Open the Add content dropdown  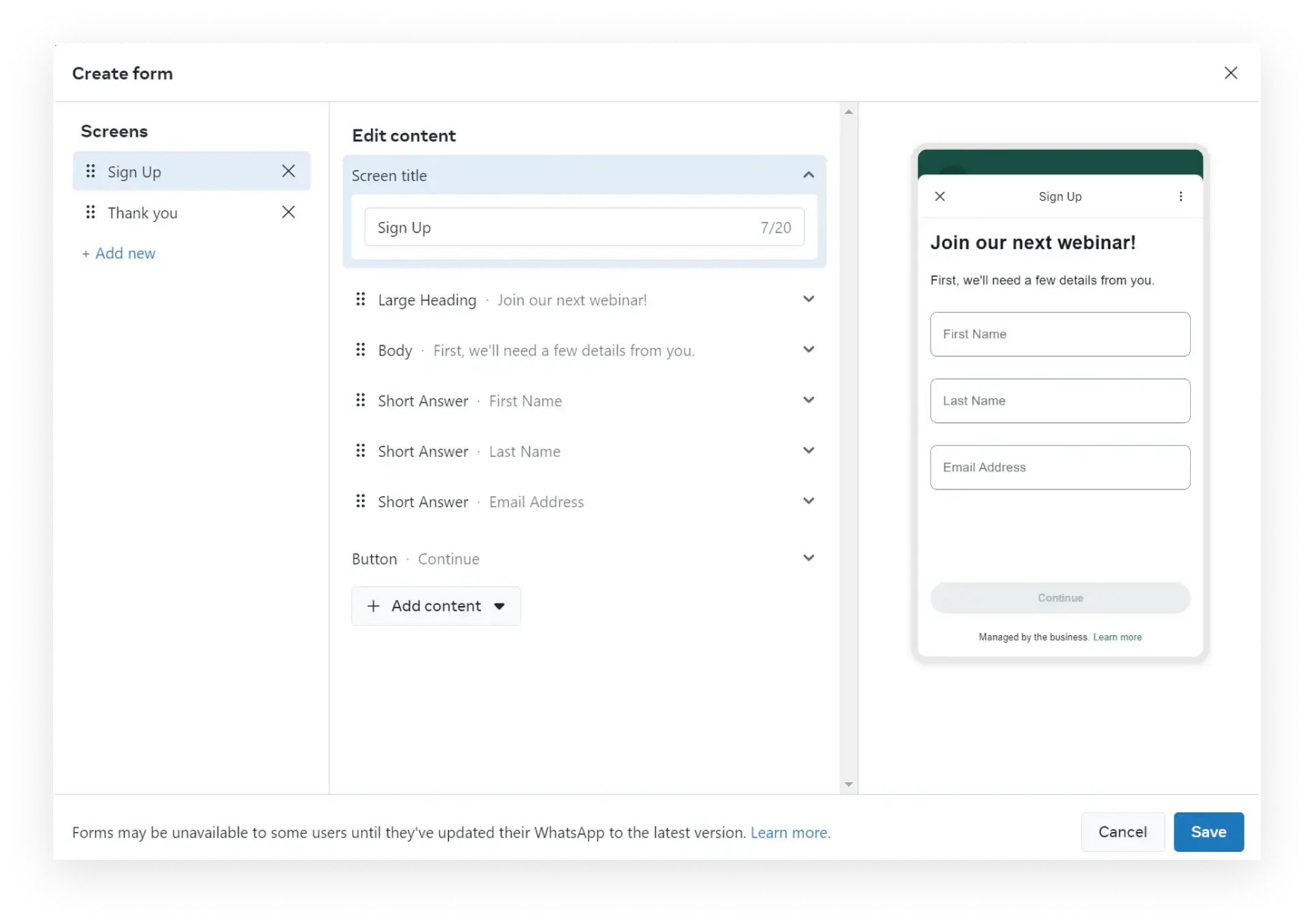click(x=436, y=606)
